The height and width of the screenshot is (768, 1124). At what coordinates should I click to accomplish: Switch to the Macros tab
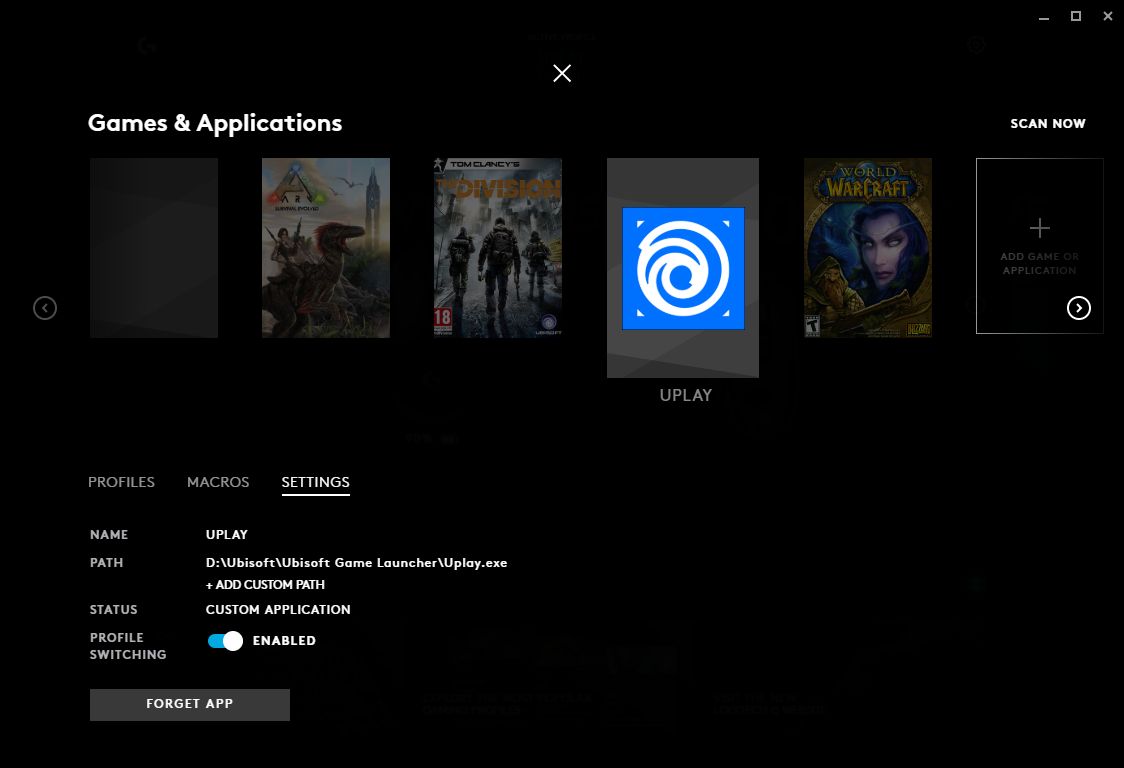coord(218,482)
